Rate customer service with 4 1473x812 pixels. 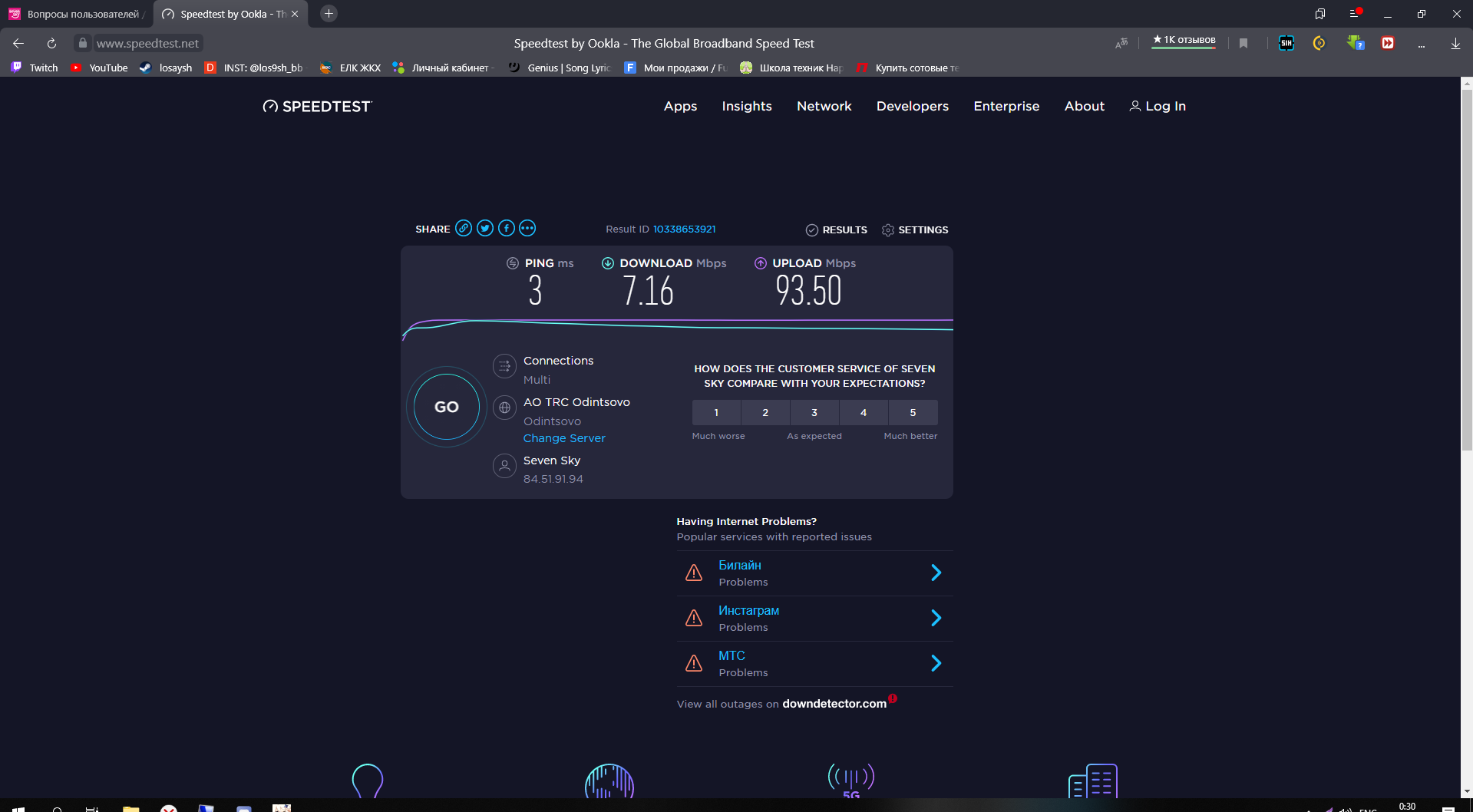coord(864,412)
